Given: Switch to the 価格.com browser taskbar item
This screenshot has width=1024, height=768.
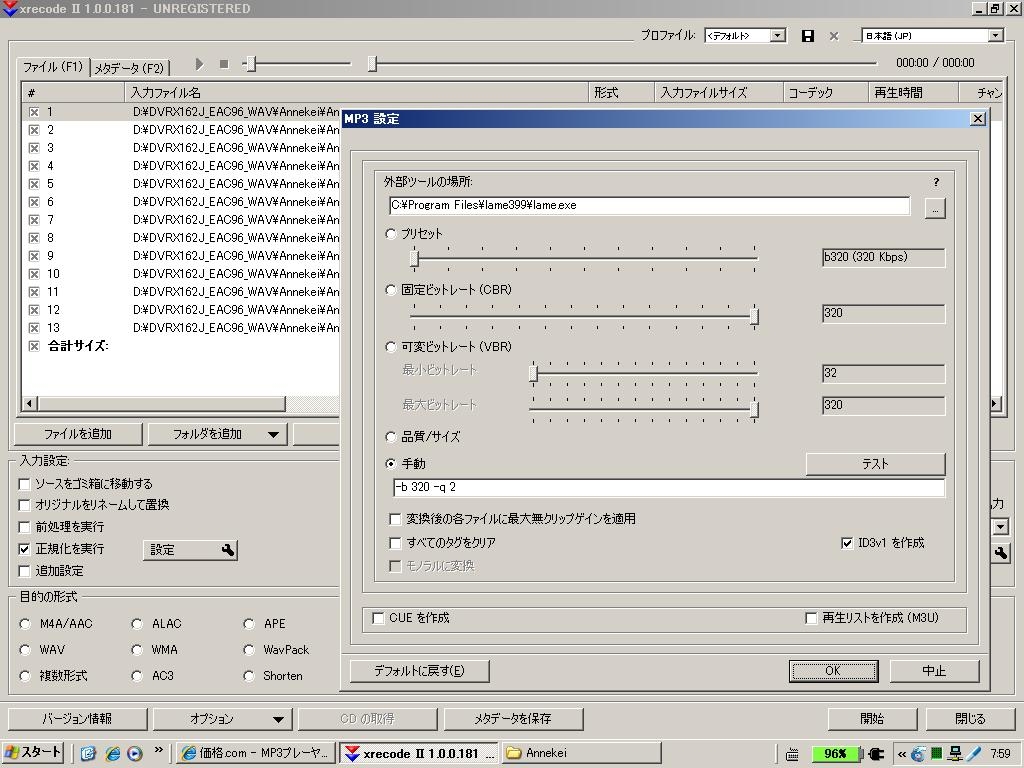Looking at the screenshot, I should 255,753.
